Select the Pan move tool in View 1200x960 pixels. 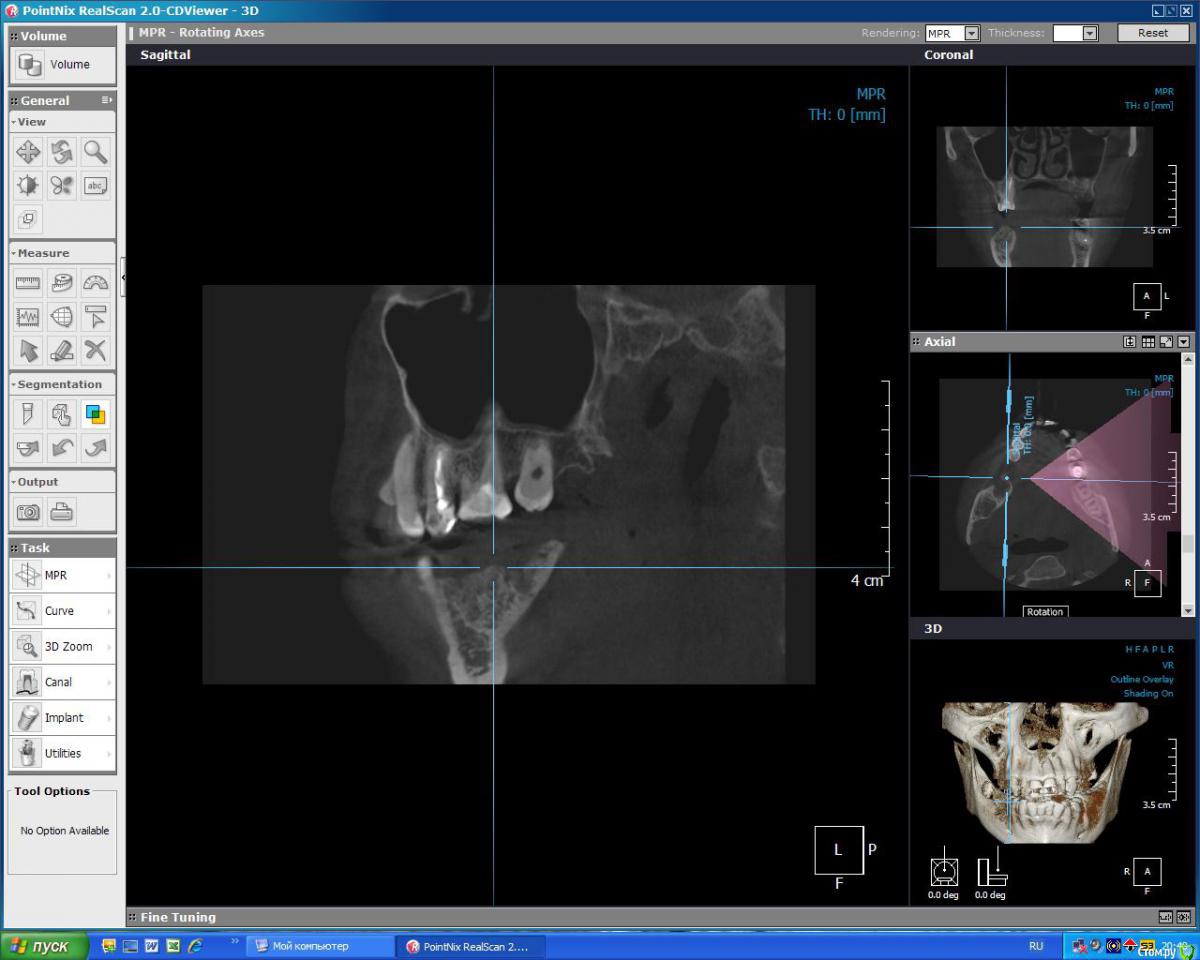click(x=28, y=152)
